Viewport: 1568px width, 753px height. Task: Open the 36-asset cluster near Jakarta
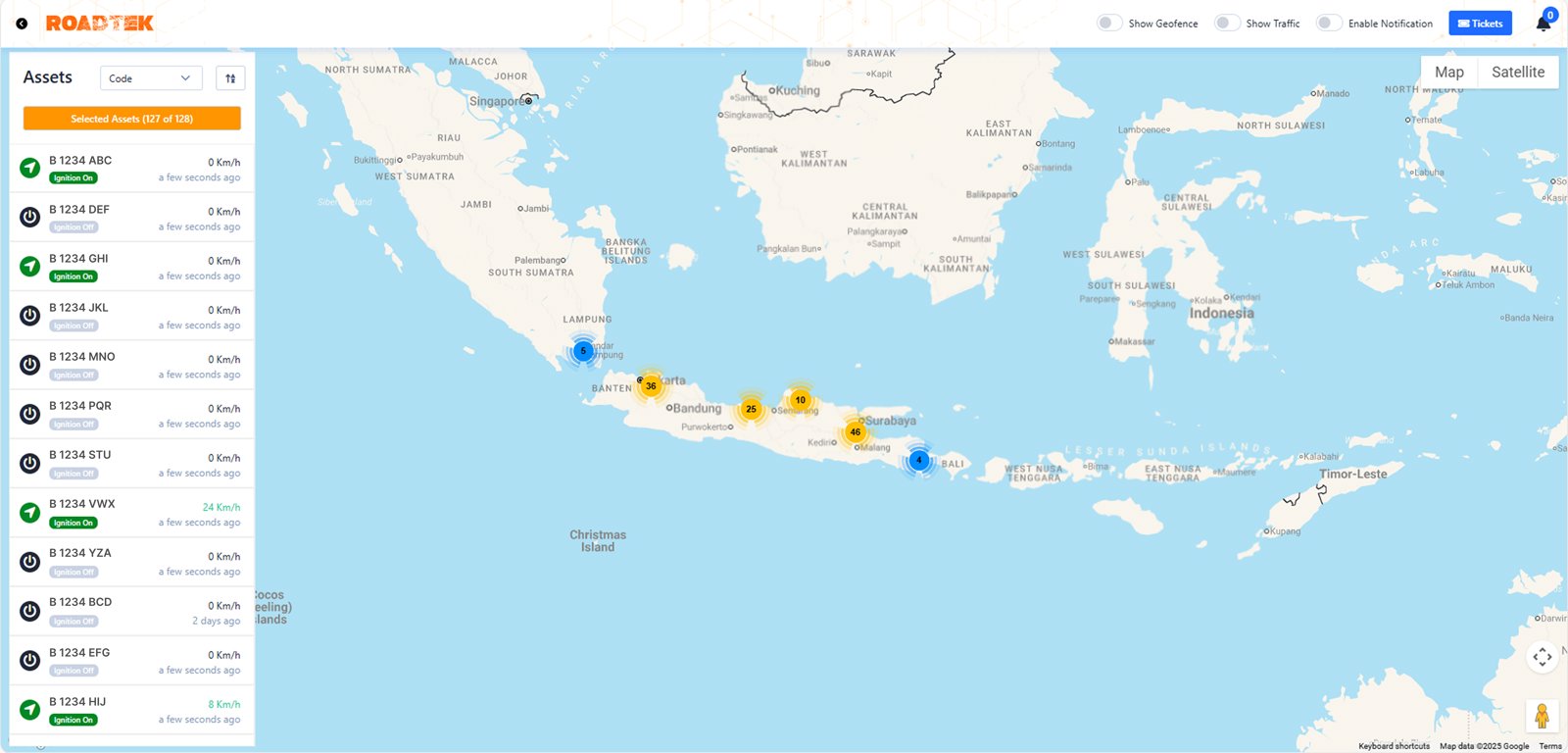[x=651, y=386]
